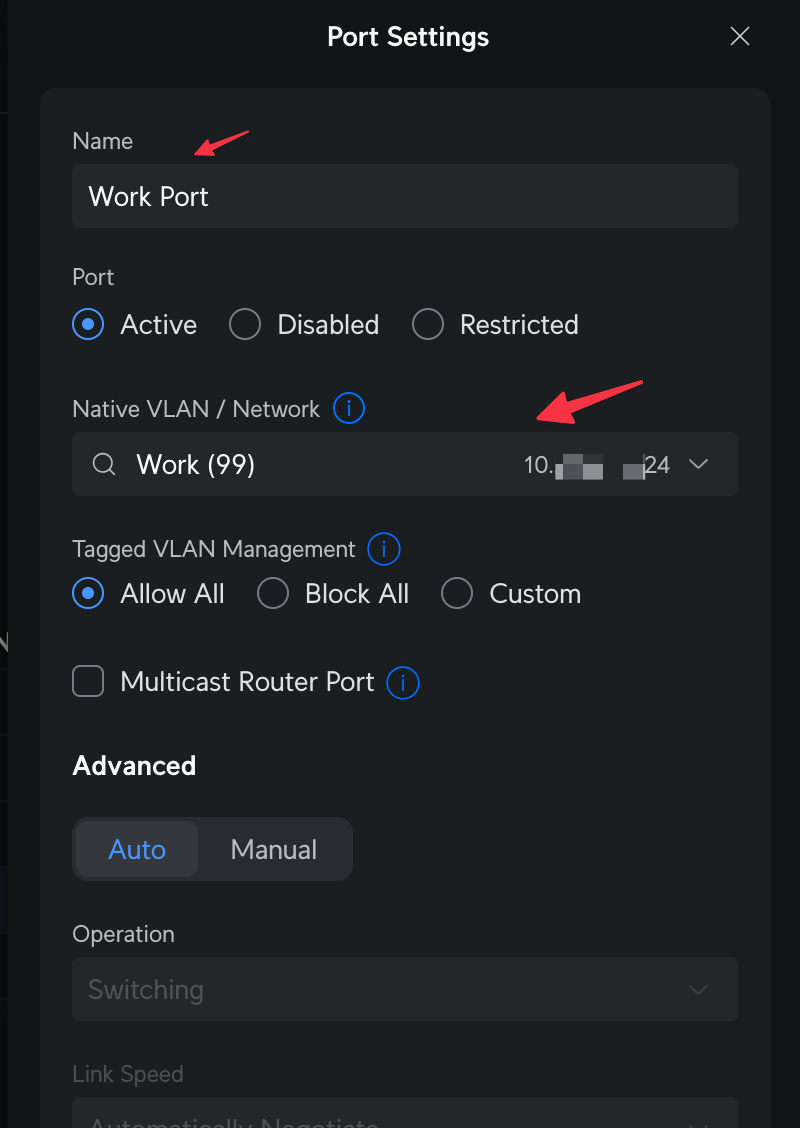Switch to the Auto advanced tab
Image resolution: width=800 pixels, height=1128 pixels.
[137, 849]
